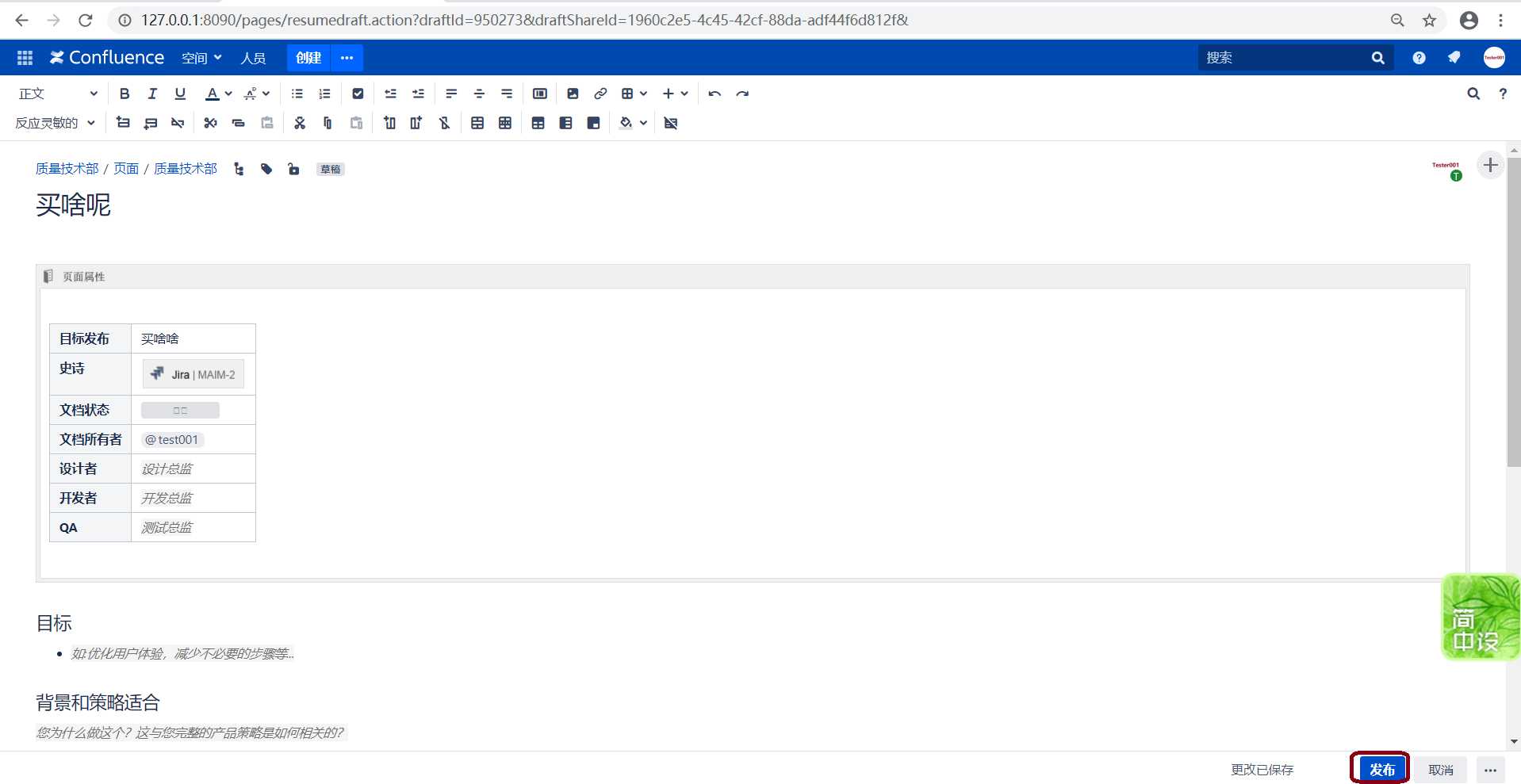
Task: Insert a table column to the right
Action: (416, 123)
